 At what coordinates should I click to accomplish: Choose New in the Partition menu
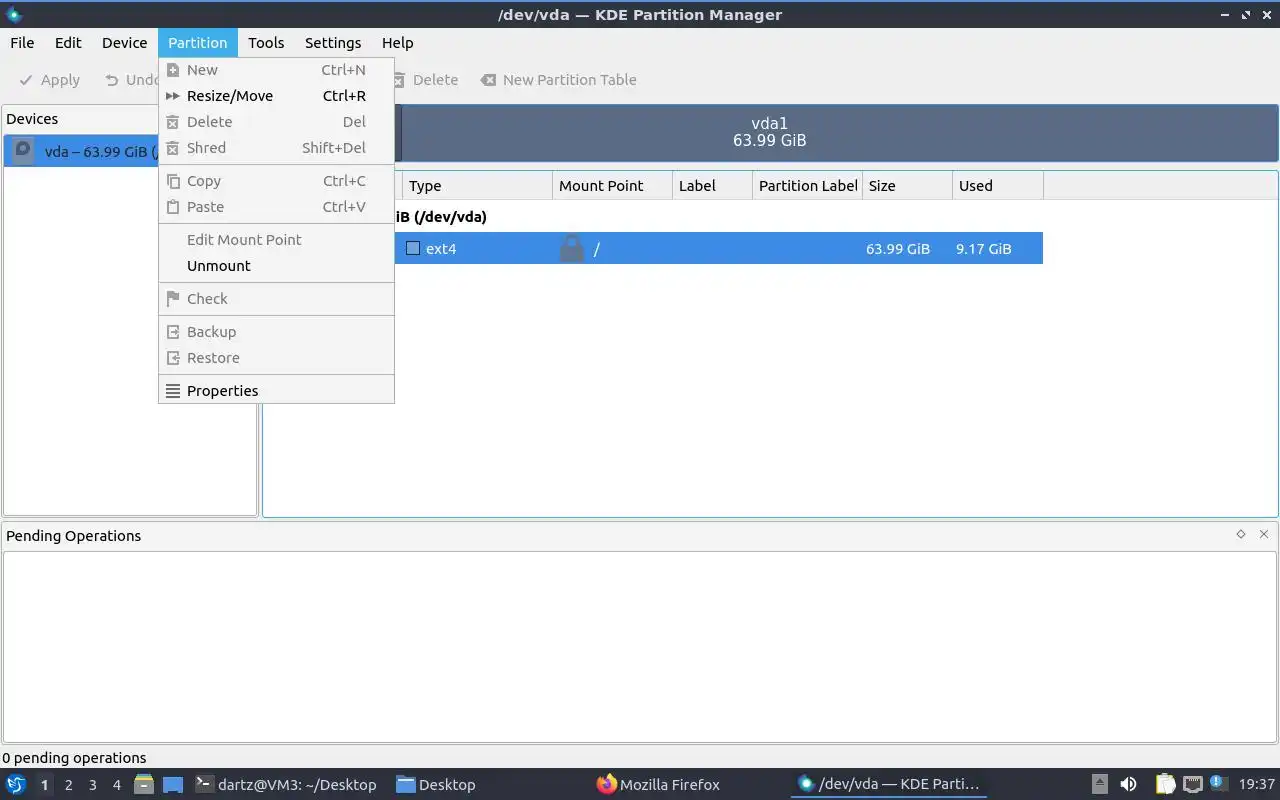pyautogui.click(x=276, y=70)
